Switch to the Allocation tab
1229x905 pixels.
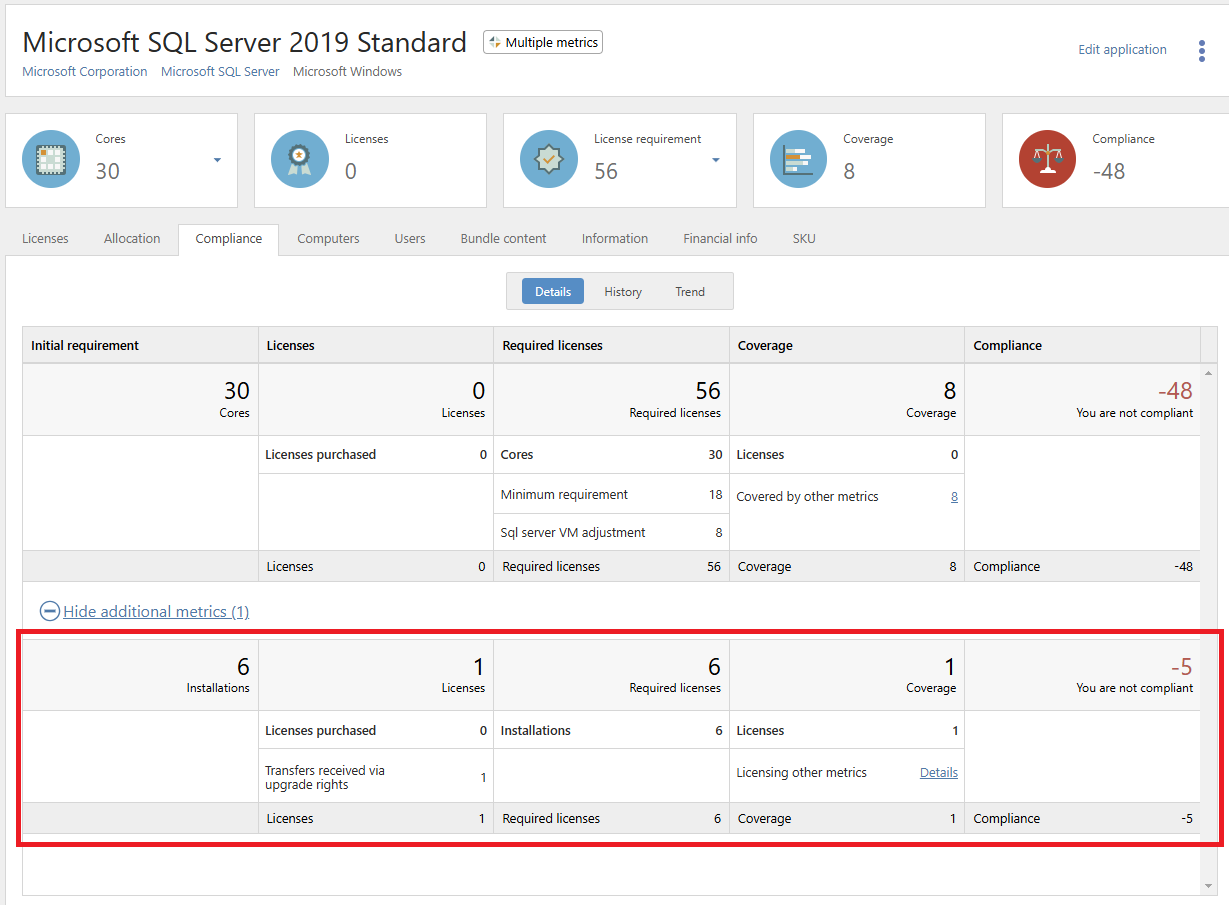[132, 239]
